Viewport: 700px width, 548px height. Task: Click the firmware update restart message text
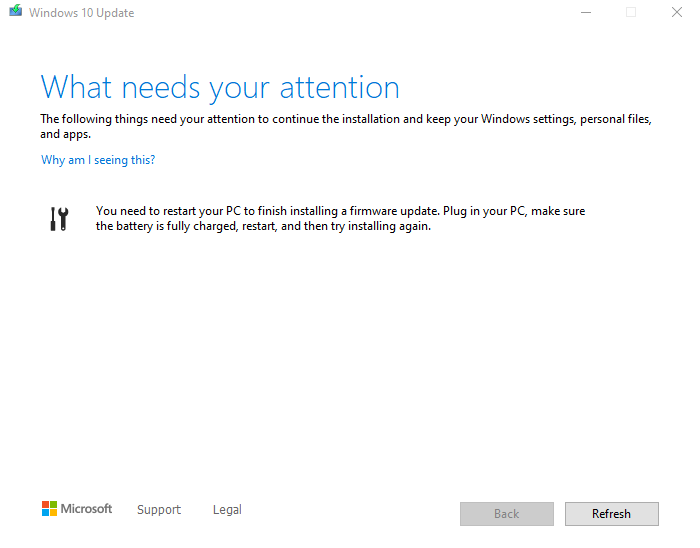pyautogui.click(x=340, y=219)
